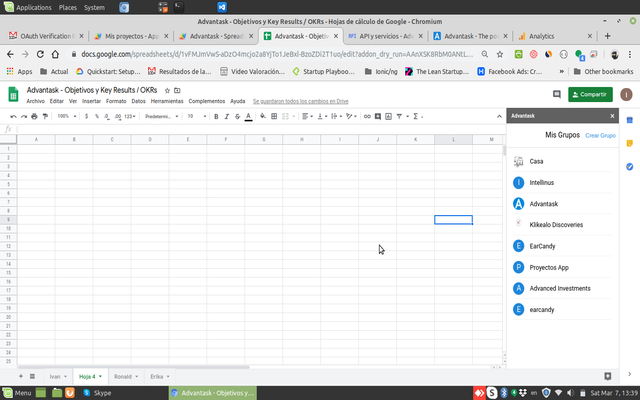
Task: Open comment history icon near Compartir
Action: click(x=557, y=94)
